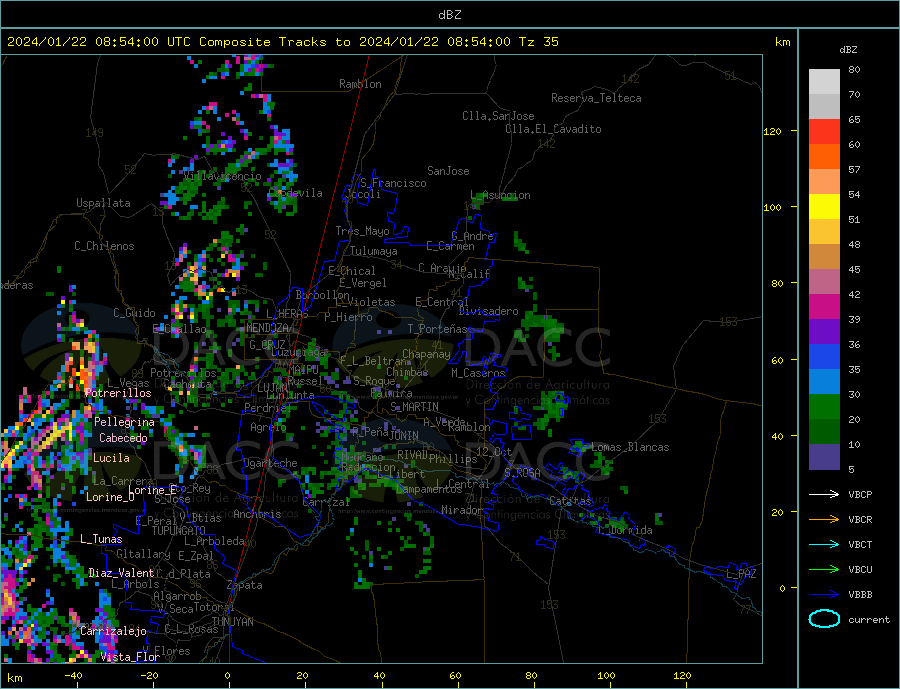Click the 'Lorine_O' map label
The height and width of the screenshot is (689, 900).
[x=110, y=497]
